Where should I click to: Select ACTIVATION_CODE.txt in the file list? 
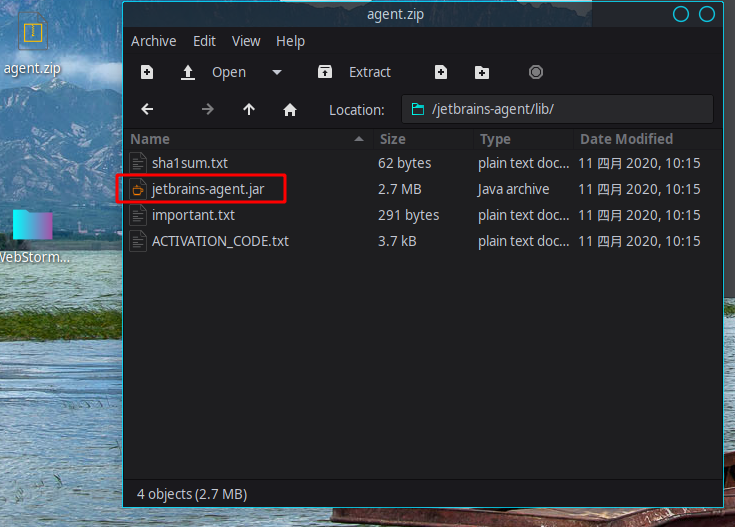click(220, 241)
